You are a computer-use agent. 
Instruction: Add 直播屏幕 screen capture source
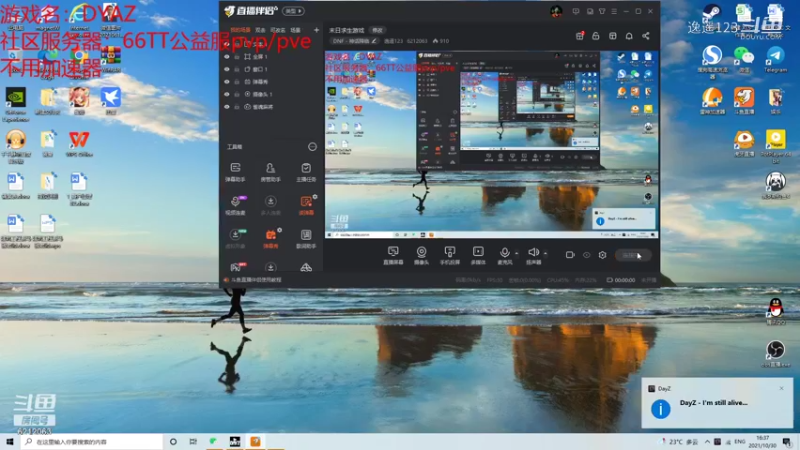click(393, 255)
